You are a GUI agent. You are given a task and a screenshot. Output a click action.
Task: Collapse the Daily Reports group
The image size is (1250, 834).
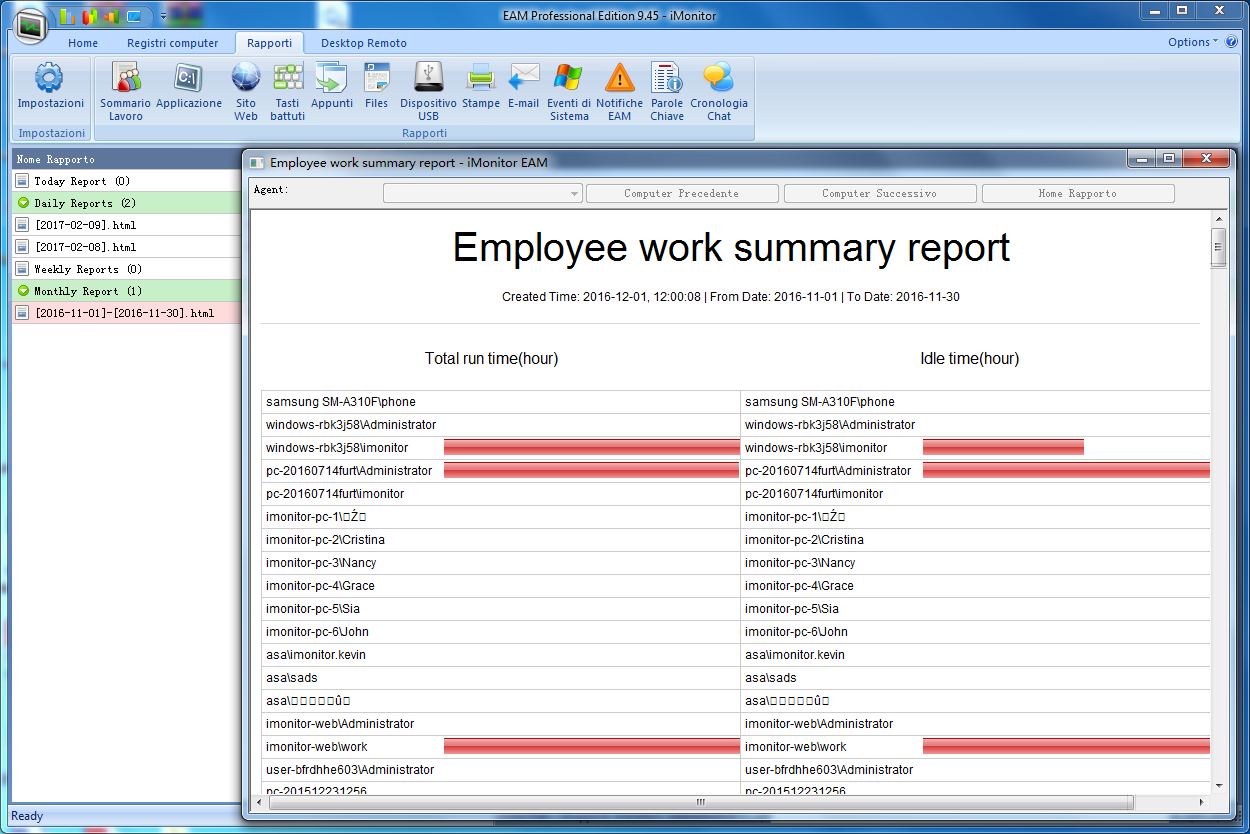tap(24, 203)
